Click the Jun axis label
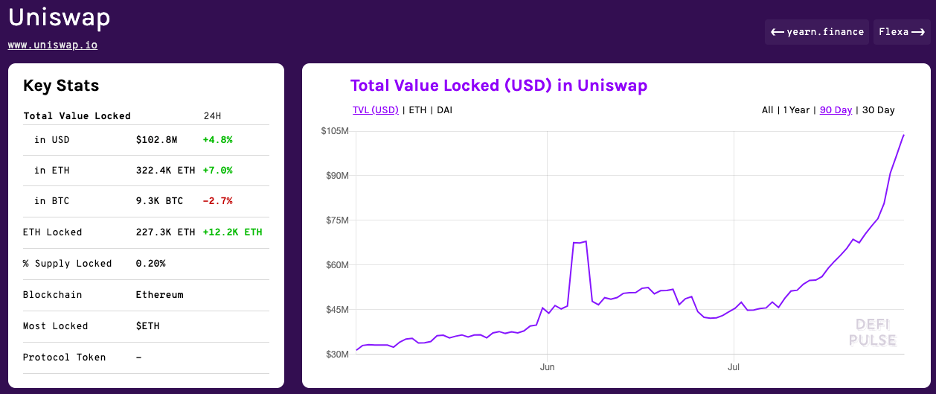Viewport: 936px width, 394px height. click(x=547, y=368)
